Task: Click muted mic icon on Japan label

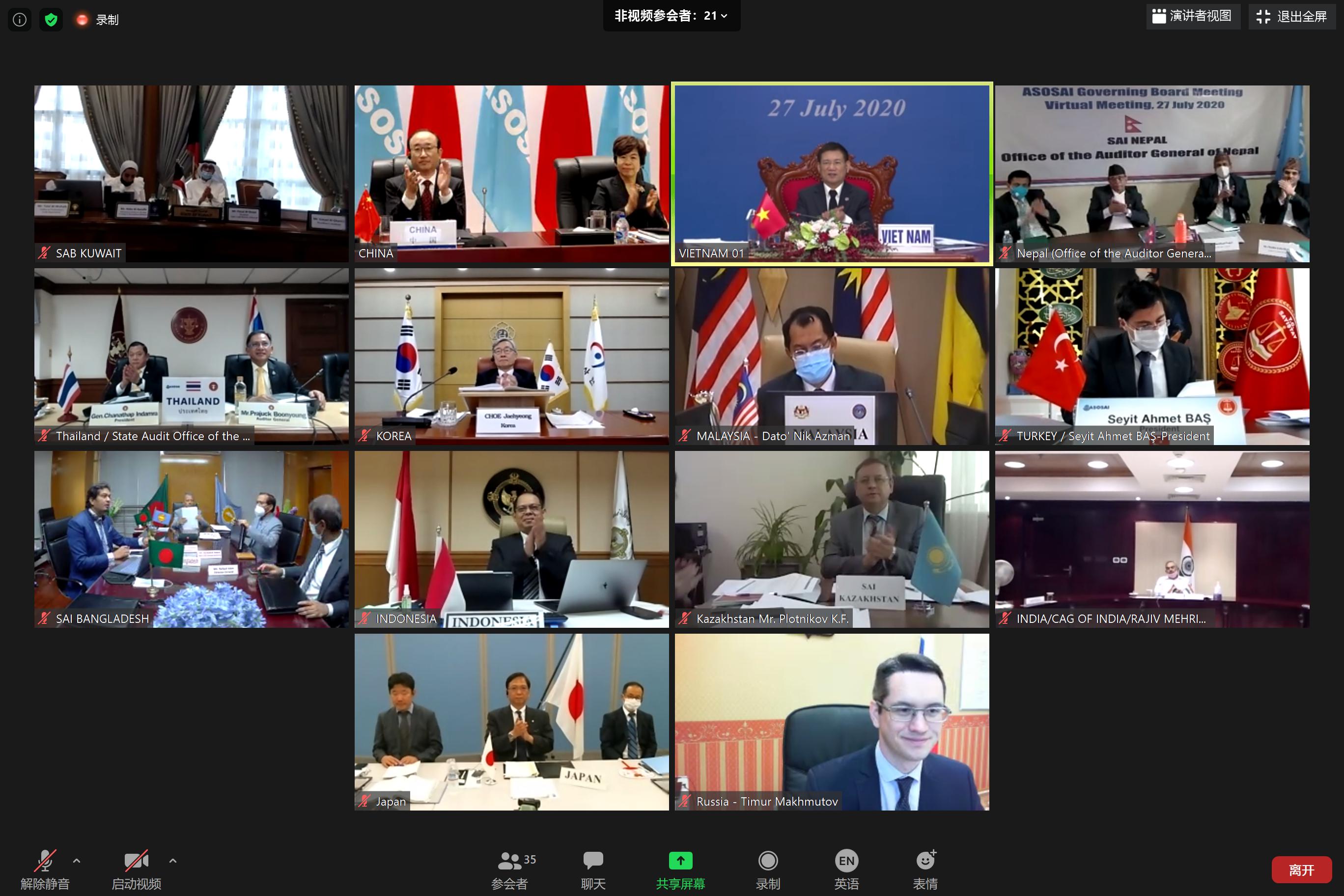Action: point(364,801)
